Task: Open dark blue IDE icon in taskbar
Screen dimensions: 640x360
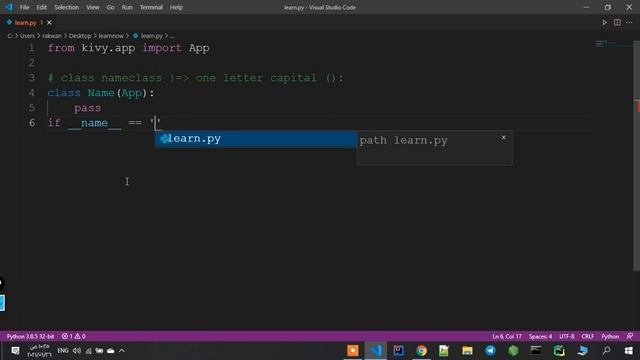Action: pos(398,351)
